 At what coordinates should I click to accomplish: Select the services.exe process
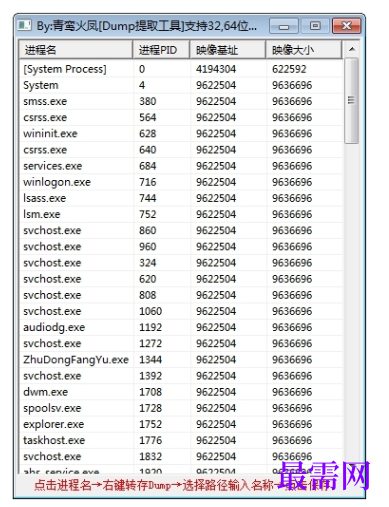coord(181,166)
